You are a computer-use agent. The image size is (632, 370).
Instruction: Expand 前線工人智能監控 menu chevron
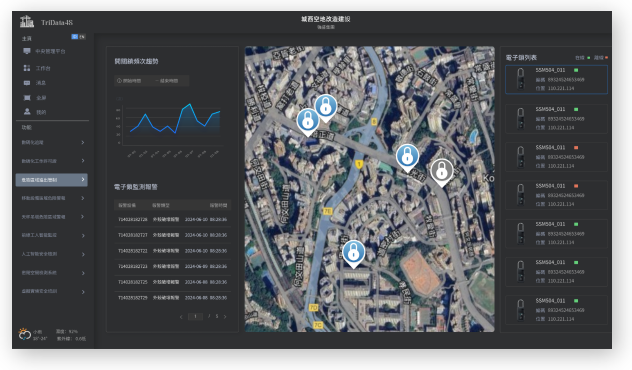pyautogui.click(x=83, y=235)
